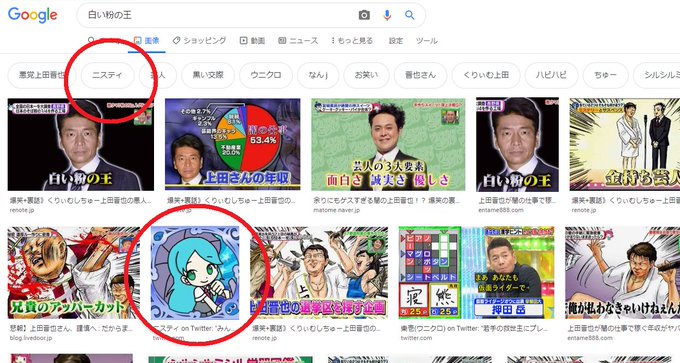680x363 pixels.
Task: Open the 芸人の3大要素 image result
Action: pyautogui.click(x=388, y=144)
